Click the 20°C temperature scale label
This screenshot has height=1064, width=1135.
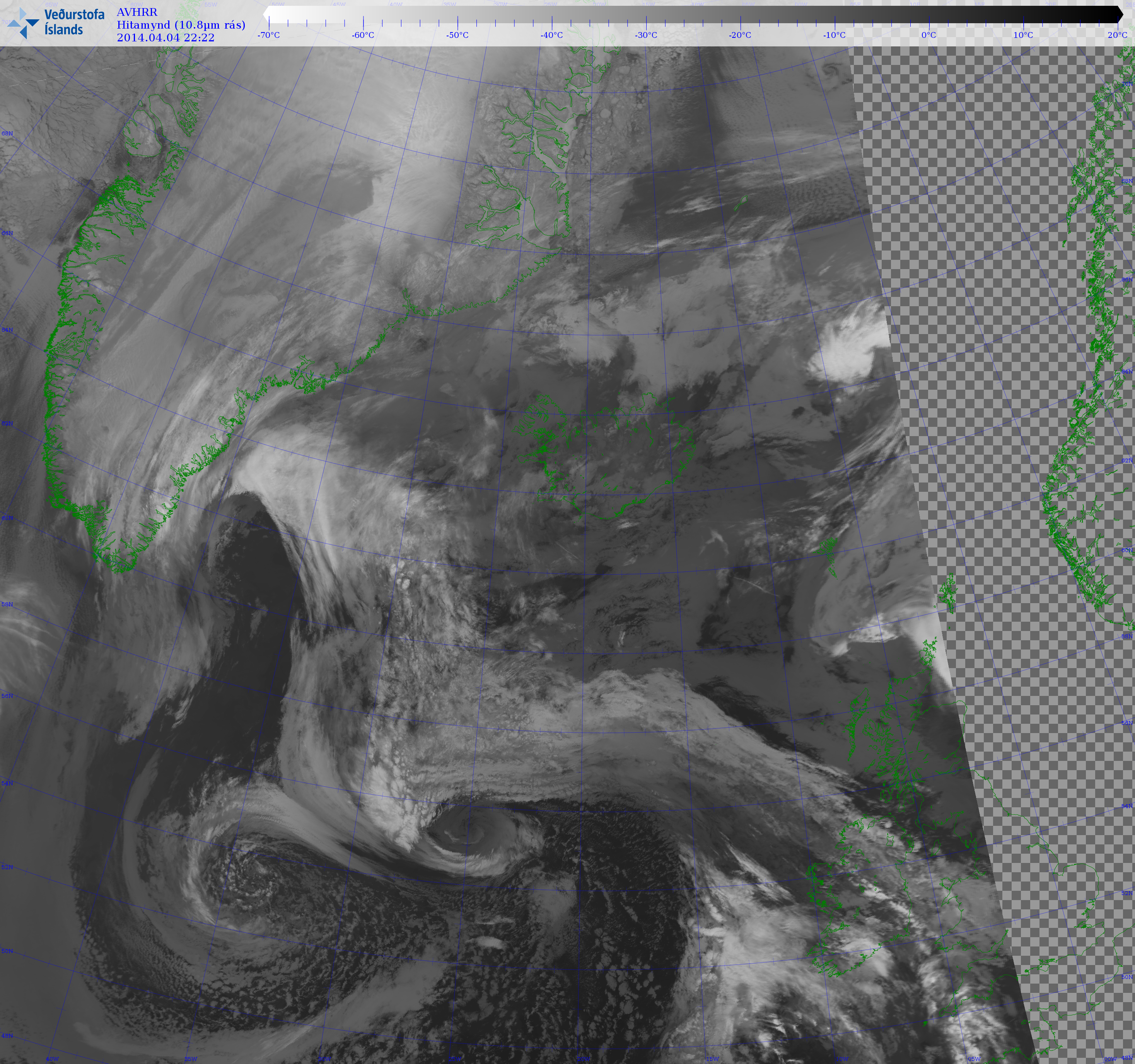[1117, 35]
